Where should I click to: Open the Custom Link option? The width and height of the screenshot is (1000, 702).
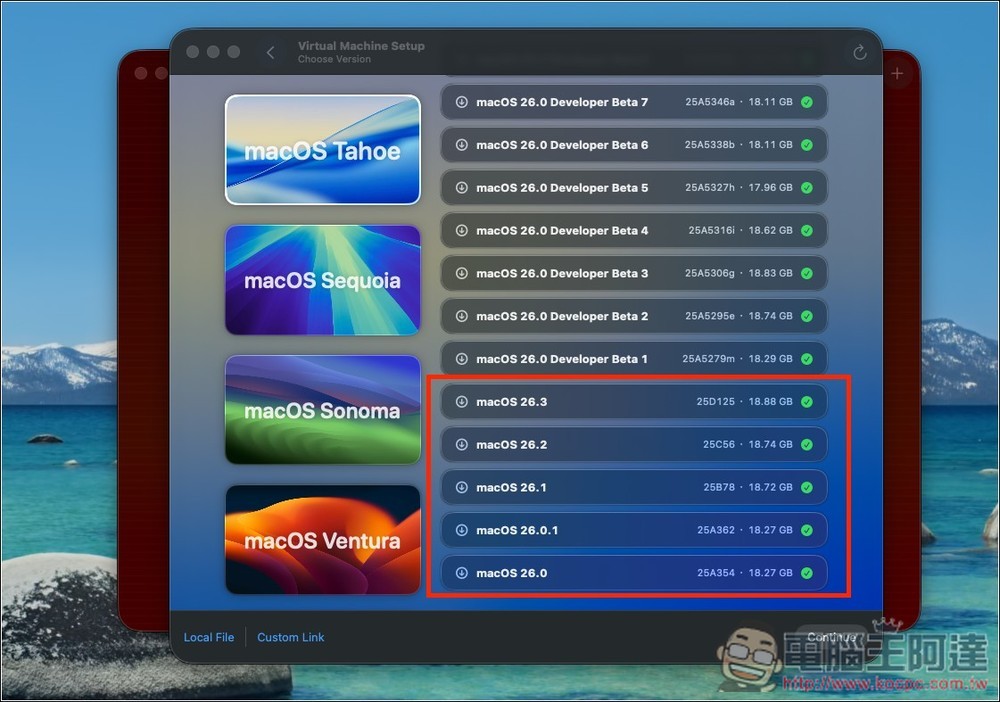(x=291, y=637)
